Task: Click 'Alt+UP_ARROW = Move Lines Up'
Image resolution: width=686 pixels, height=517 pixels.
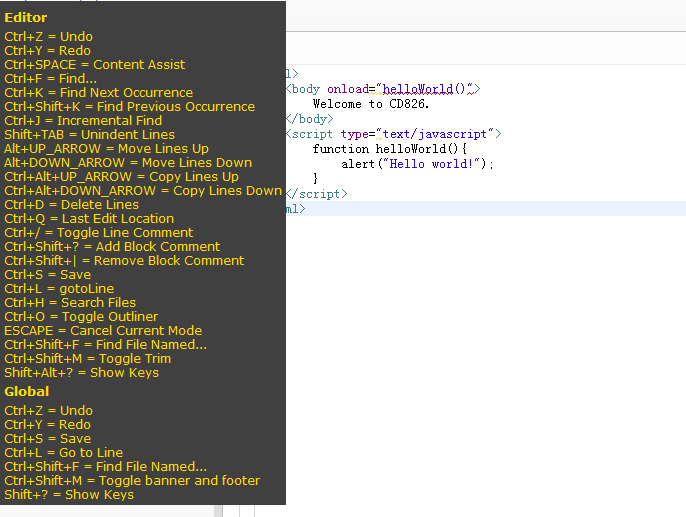Action: coord(107,149)
